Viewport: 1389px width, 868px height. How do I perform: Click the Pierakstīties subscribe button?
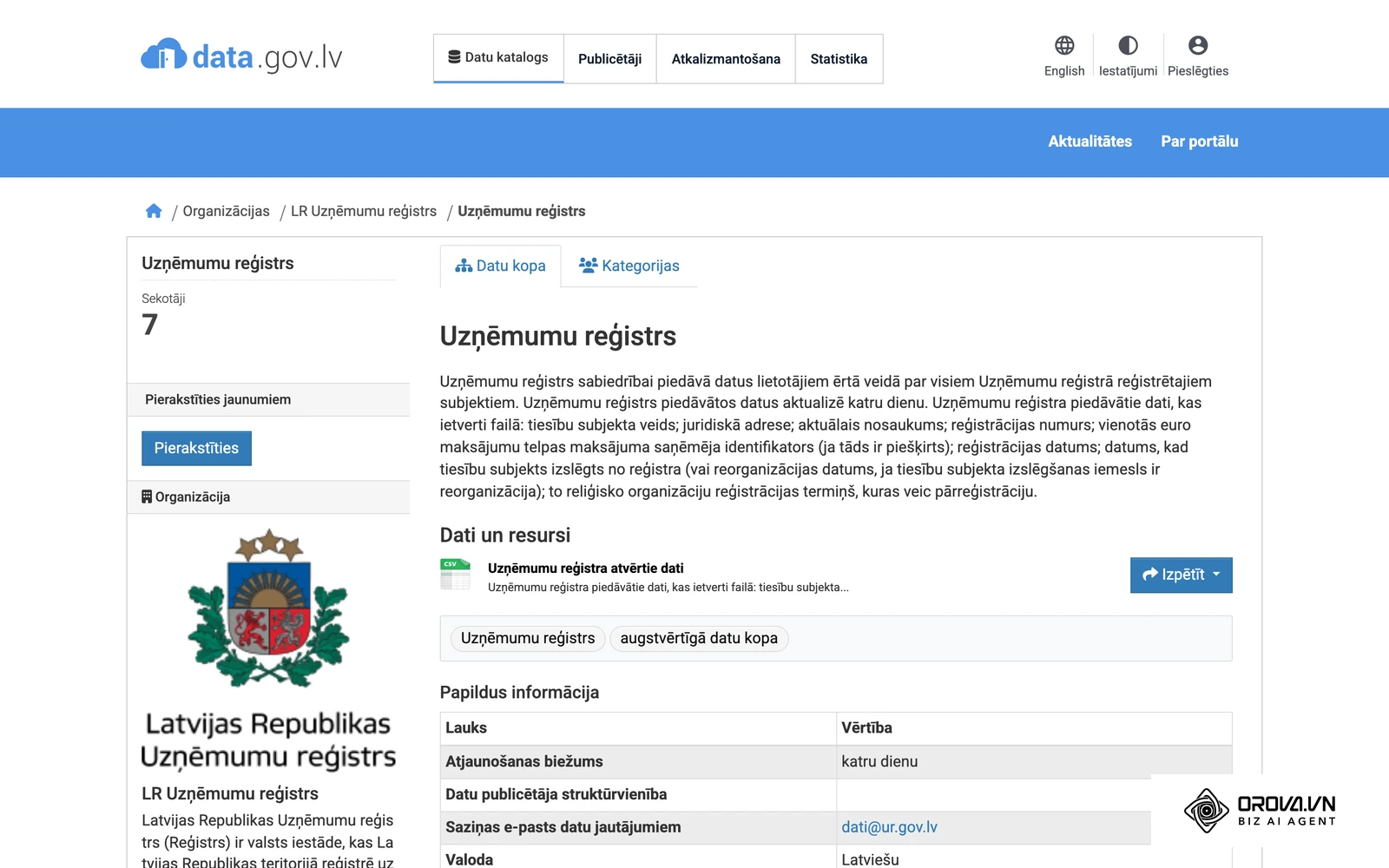(x=196, y=448)
